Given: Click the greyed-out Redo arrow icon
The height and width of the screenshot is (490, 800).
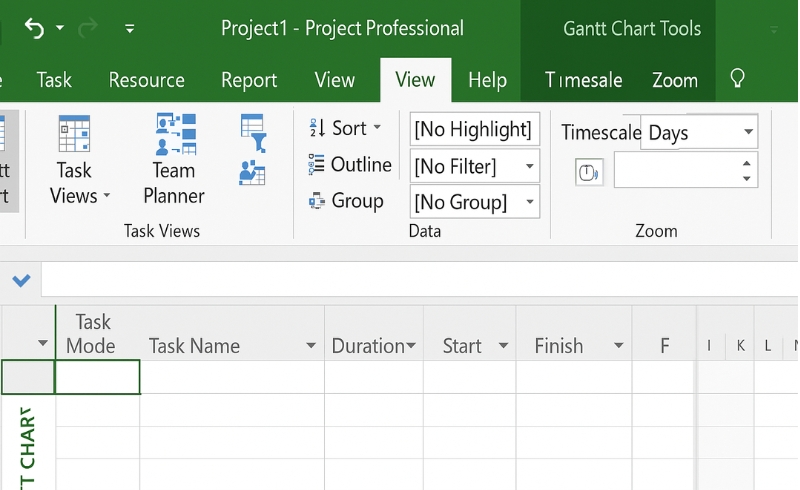Looking at the screenshot, I should pos(88,28).
